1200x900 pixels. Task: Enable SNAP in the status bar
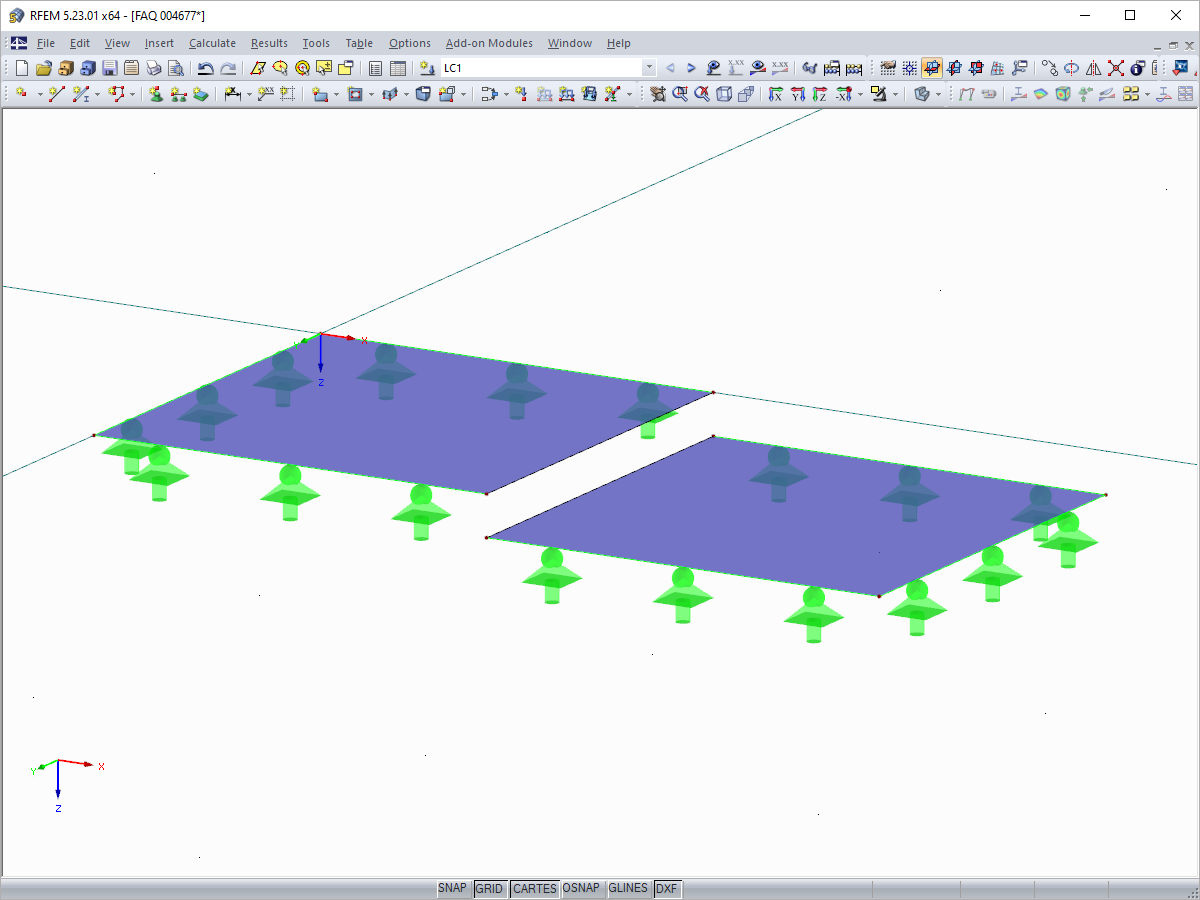452,888
